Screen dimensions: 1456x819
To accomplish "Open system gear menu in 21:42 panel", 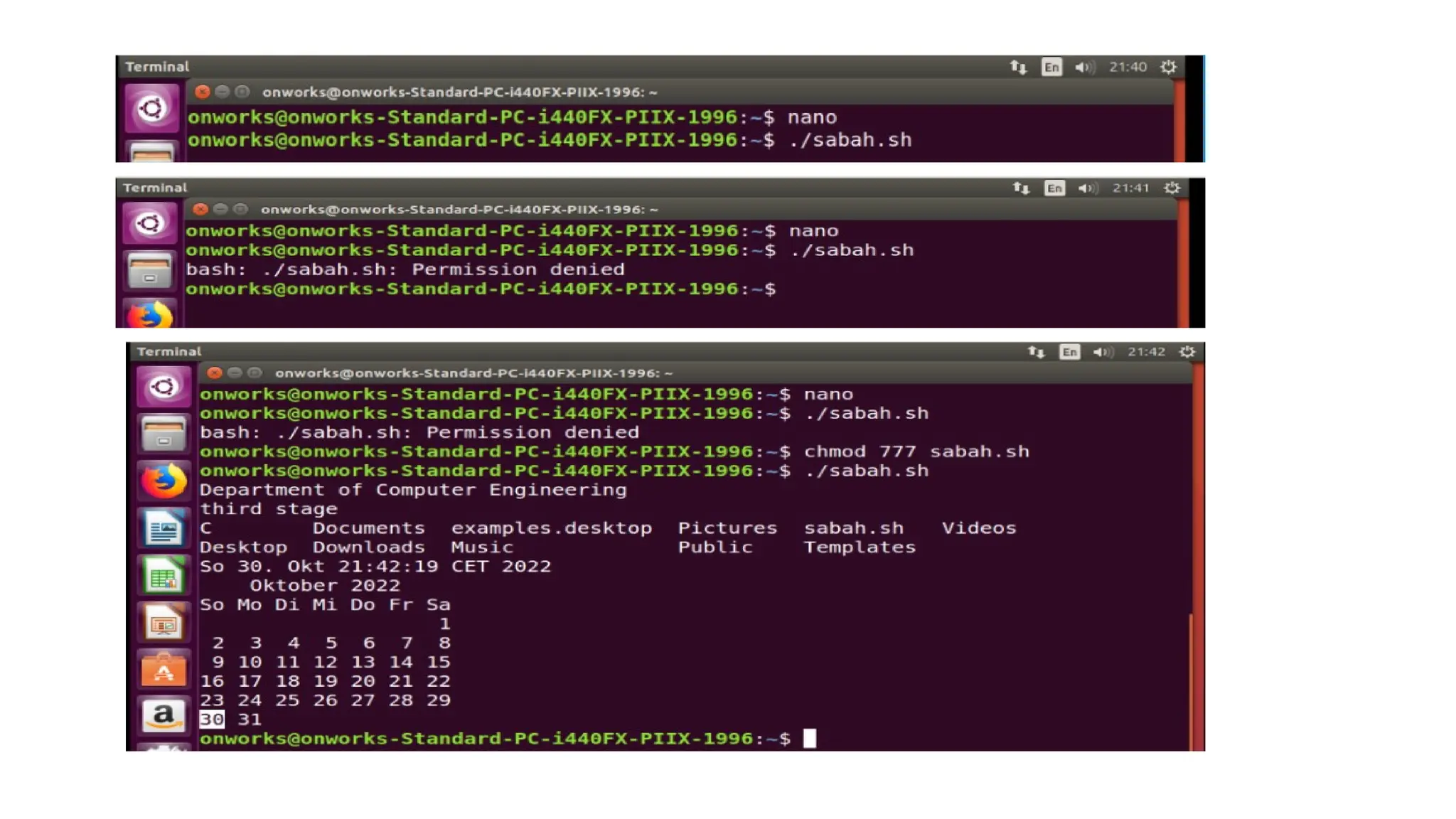I will point(1187,352).
